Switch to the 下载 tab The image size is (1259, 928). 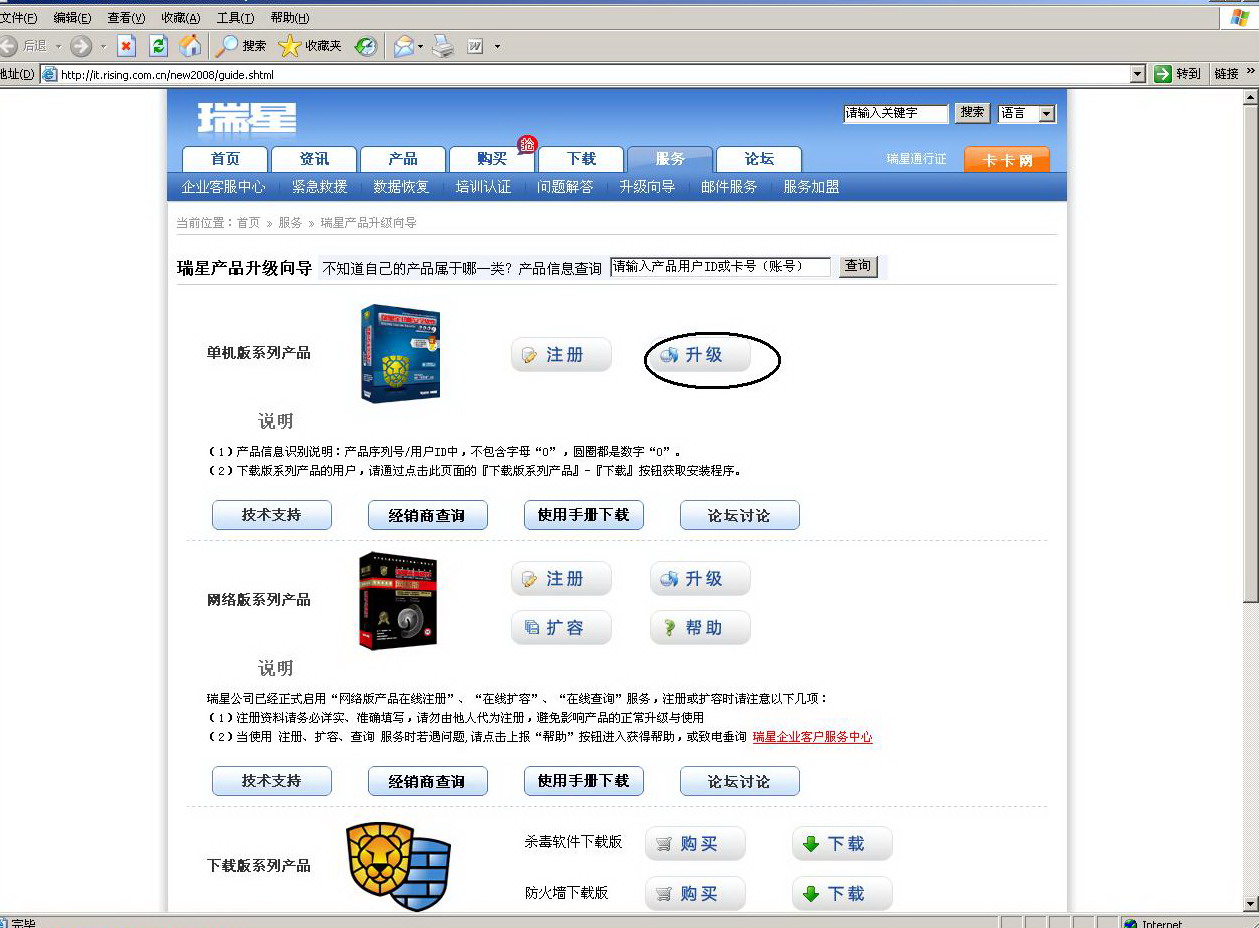click(x=581, y=159)
